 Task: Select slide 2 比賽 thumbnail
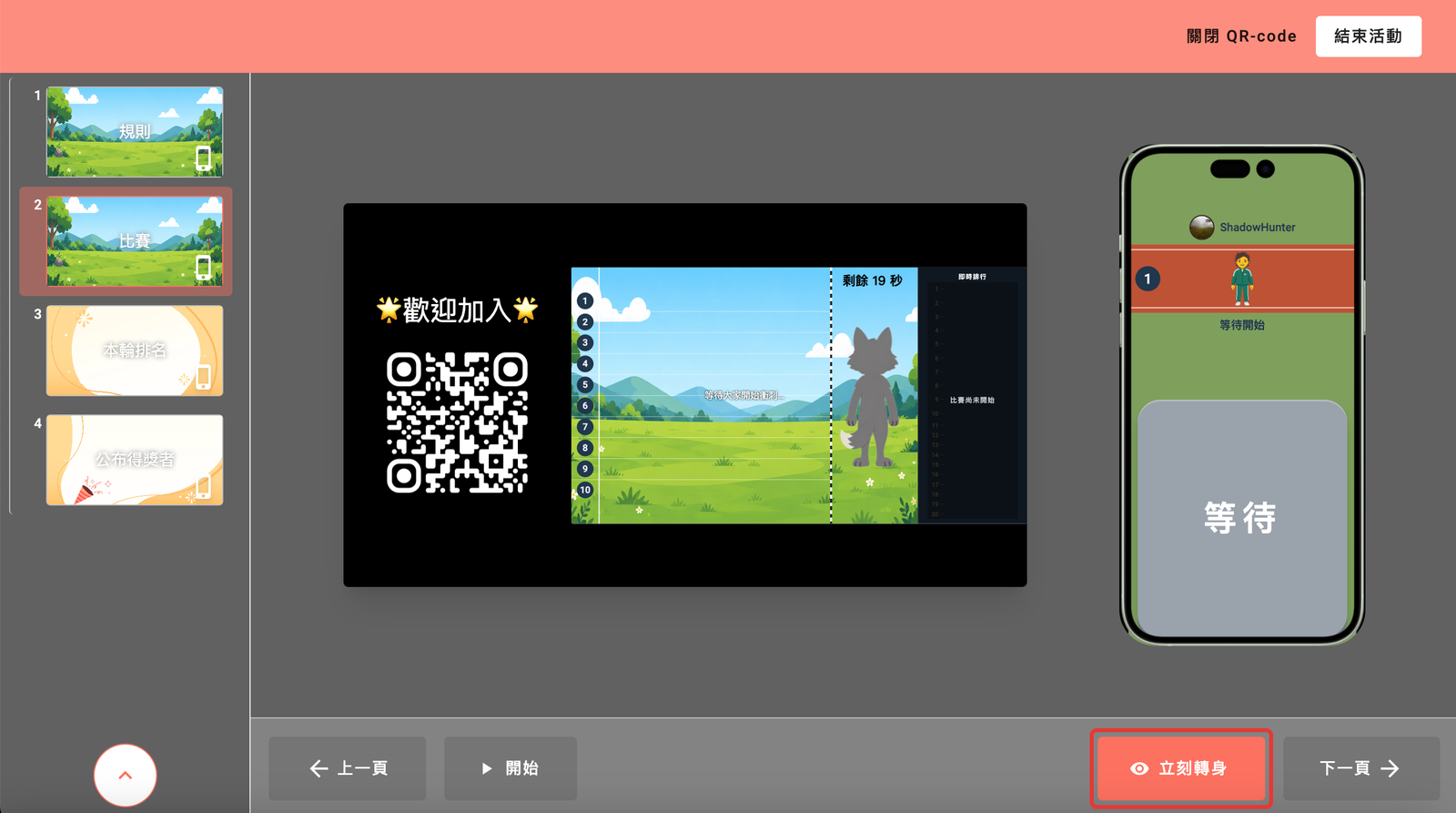(135, 241)
